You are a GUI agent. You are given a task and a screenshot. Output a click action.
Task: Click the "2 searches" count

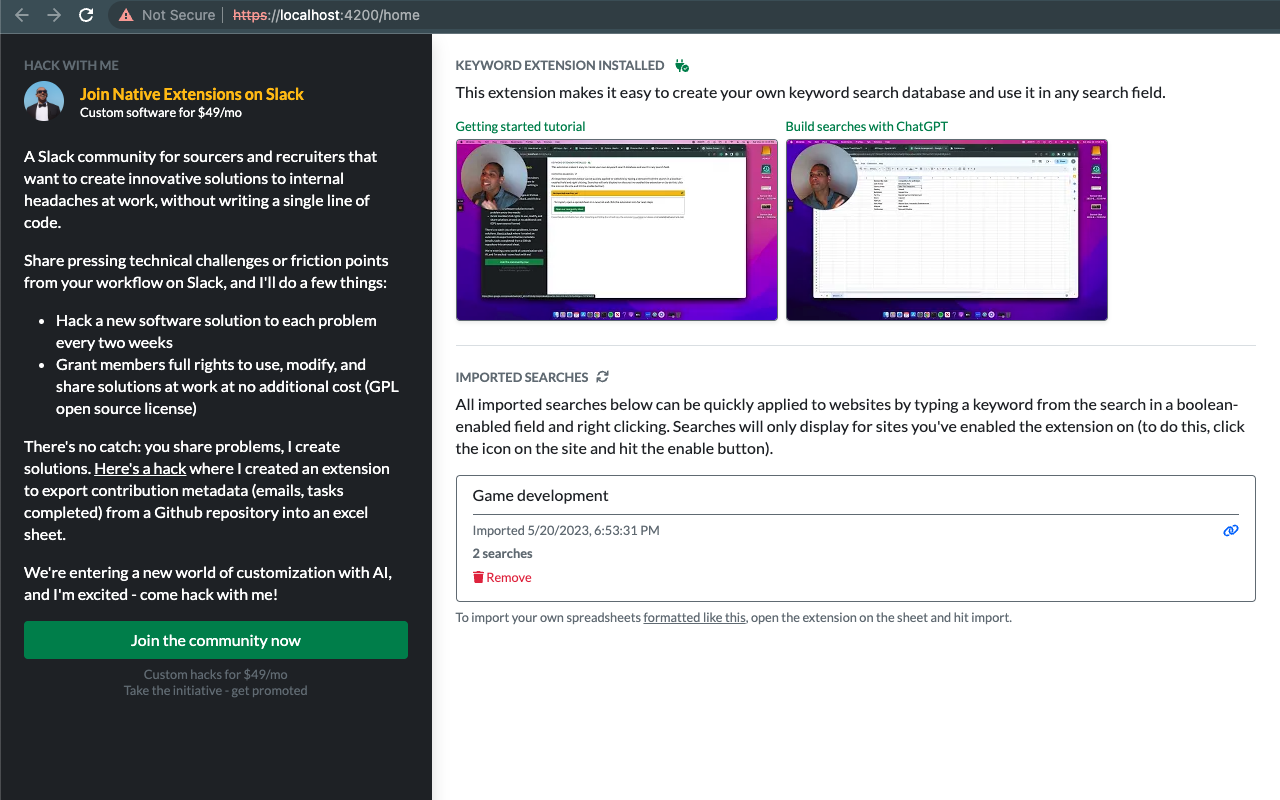(502, 553)
